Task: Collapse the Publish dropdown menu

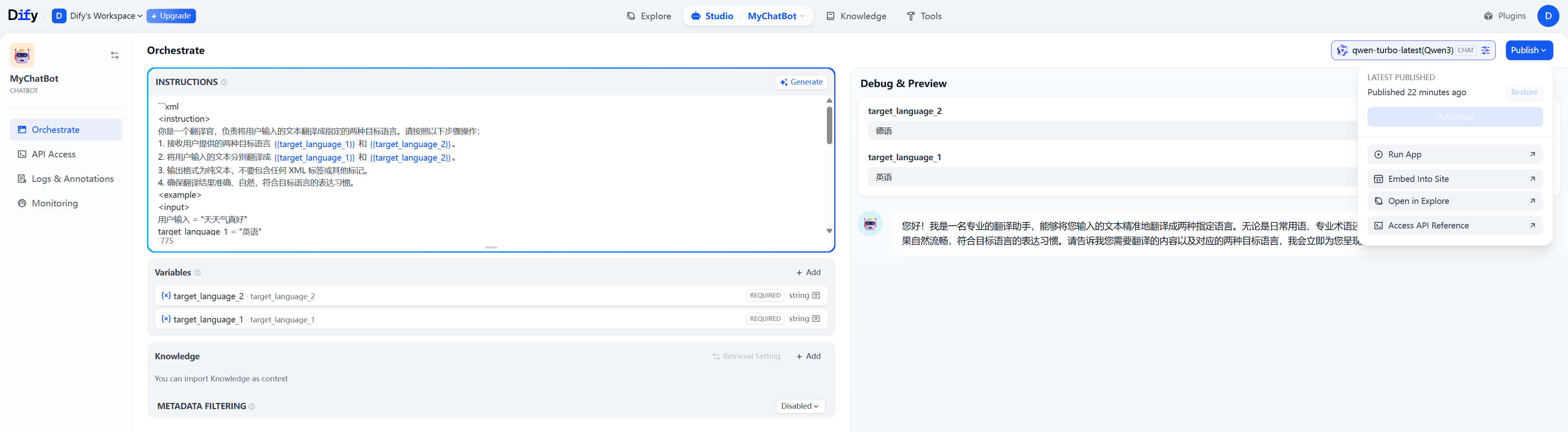Action: click(x=1528, y=51)
